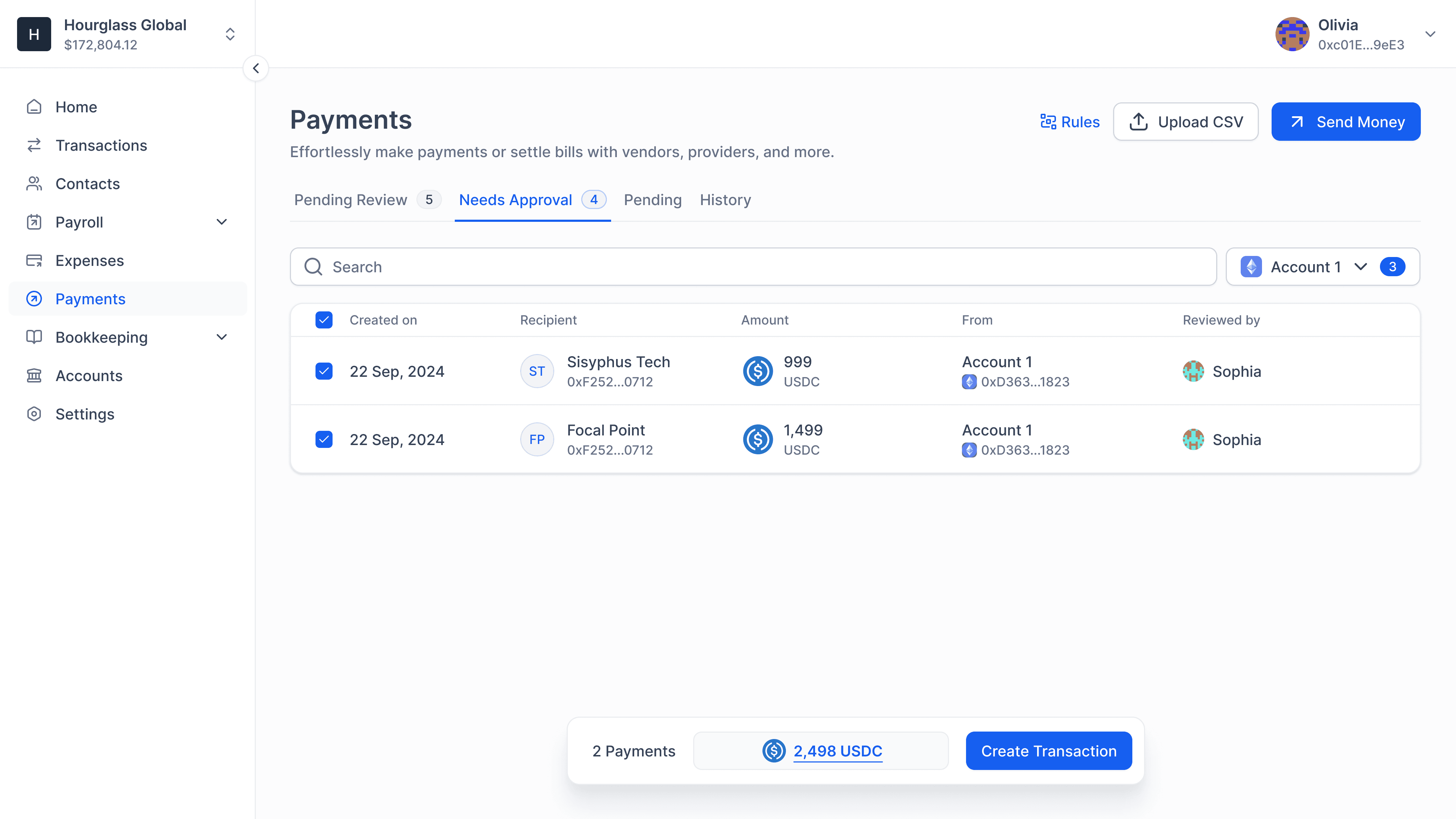This screenshot has height=819, width=1456.
Task: Expand the Payroll section in sidebar
Action: tap(222, 222)
